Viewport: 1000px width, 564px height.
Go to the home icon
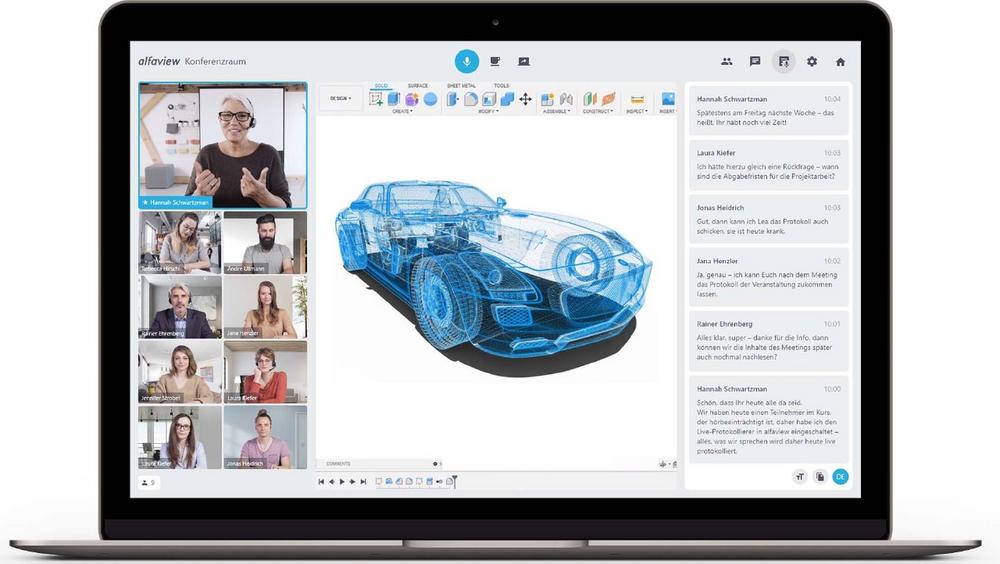click(840, 61)
